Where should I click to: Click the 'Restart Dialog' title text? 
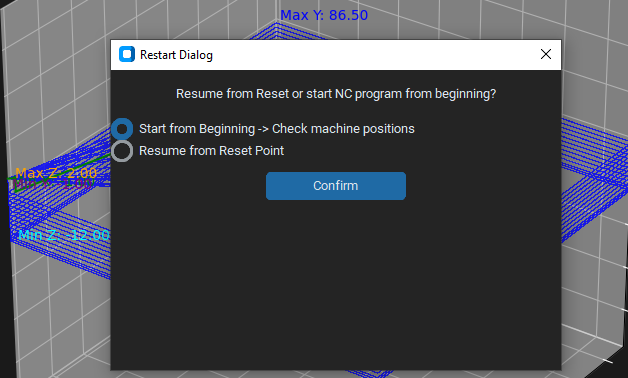pyautogui.click(x=176, y=55)
